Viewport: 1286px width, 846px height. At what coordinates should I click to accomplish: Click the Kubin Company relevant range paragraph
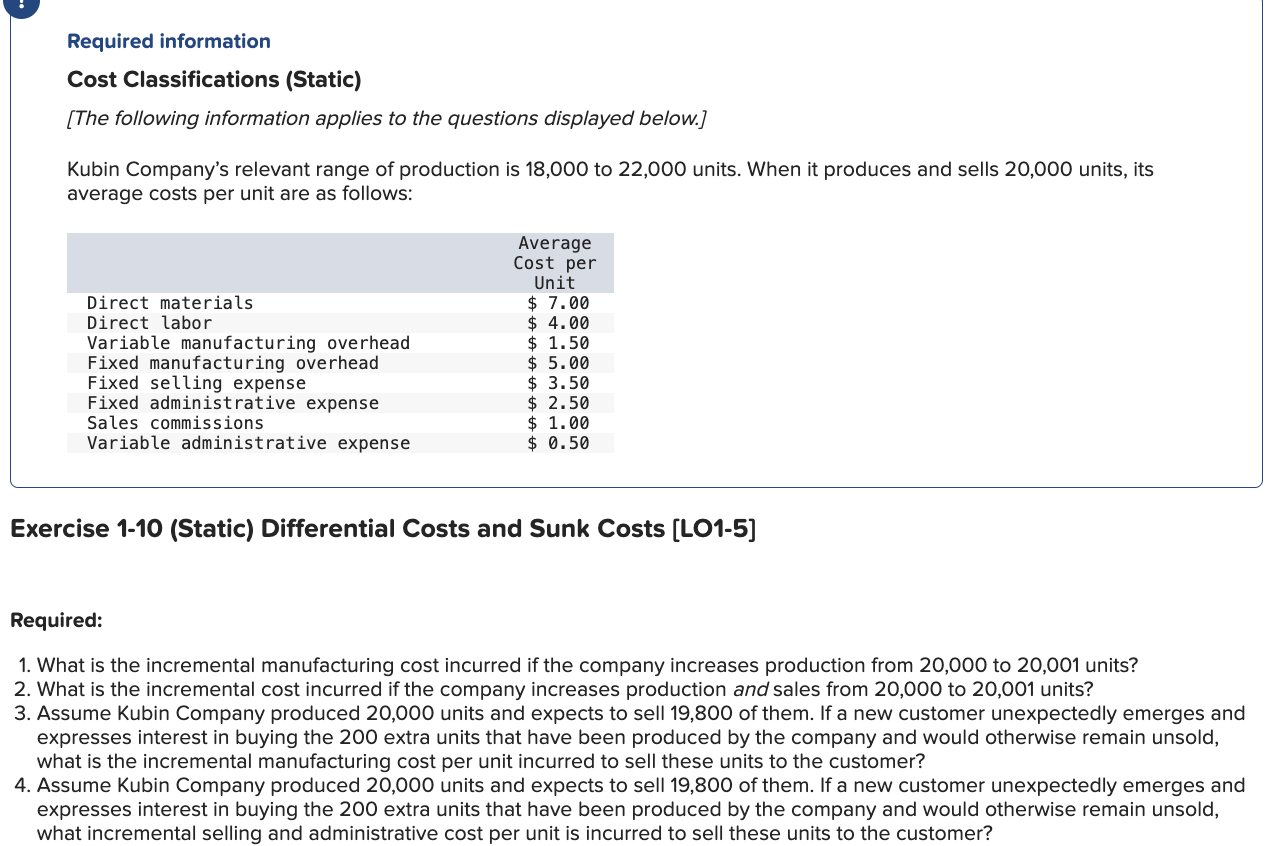[x=610, y=181]
